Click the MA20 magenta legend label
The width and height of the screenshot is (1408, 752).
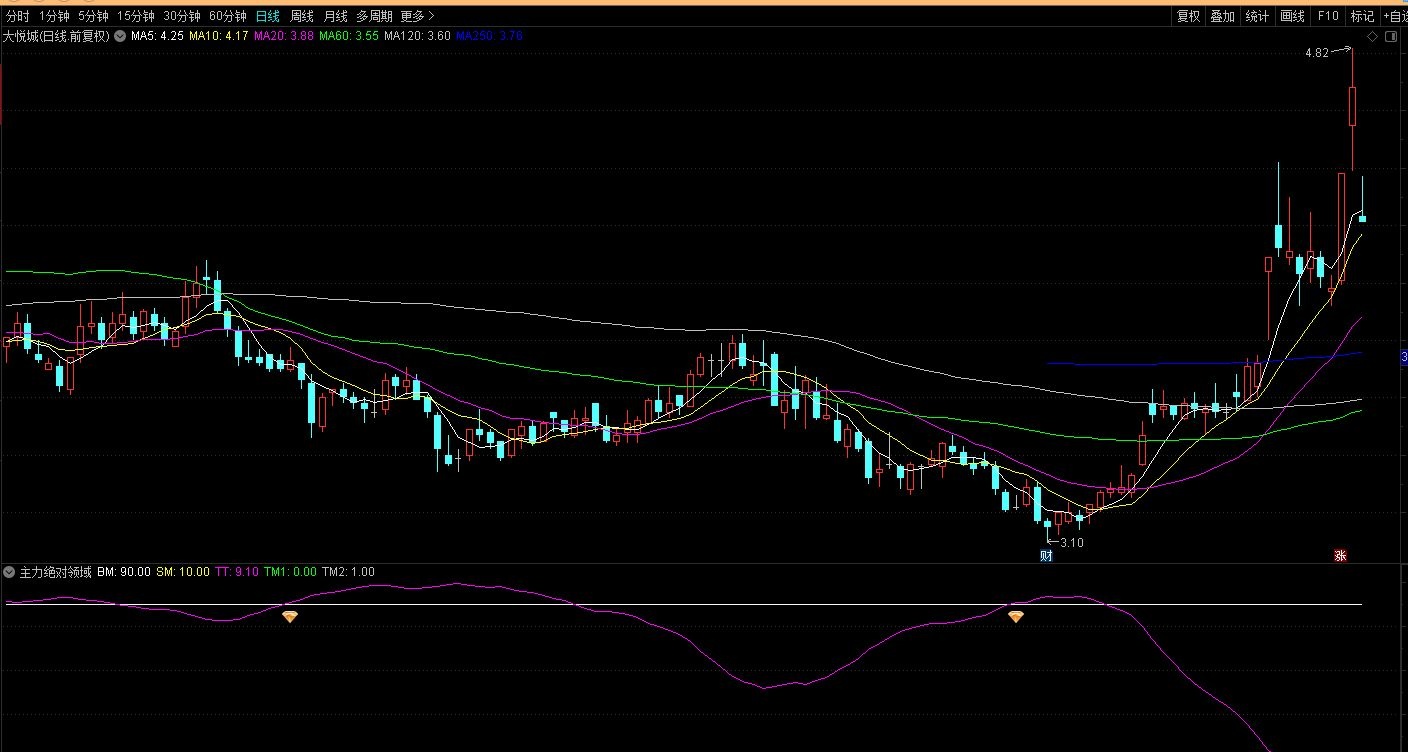click(x=284, y=36)
